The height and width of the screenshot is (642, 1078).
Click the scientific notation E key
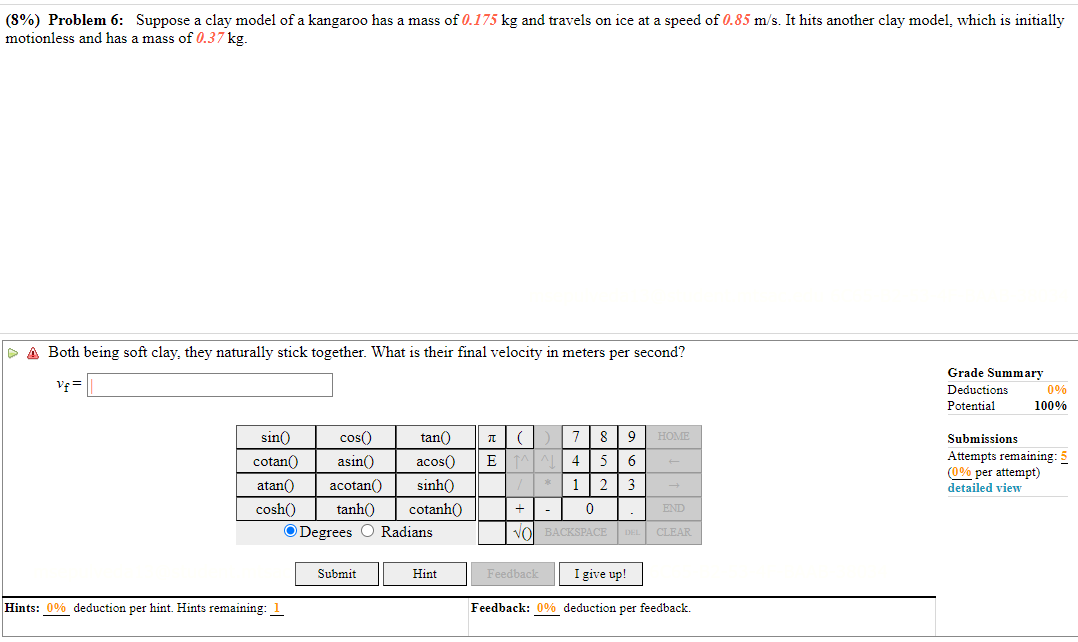(x=490, y=461)
